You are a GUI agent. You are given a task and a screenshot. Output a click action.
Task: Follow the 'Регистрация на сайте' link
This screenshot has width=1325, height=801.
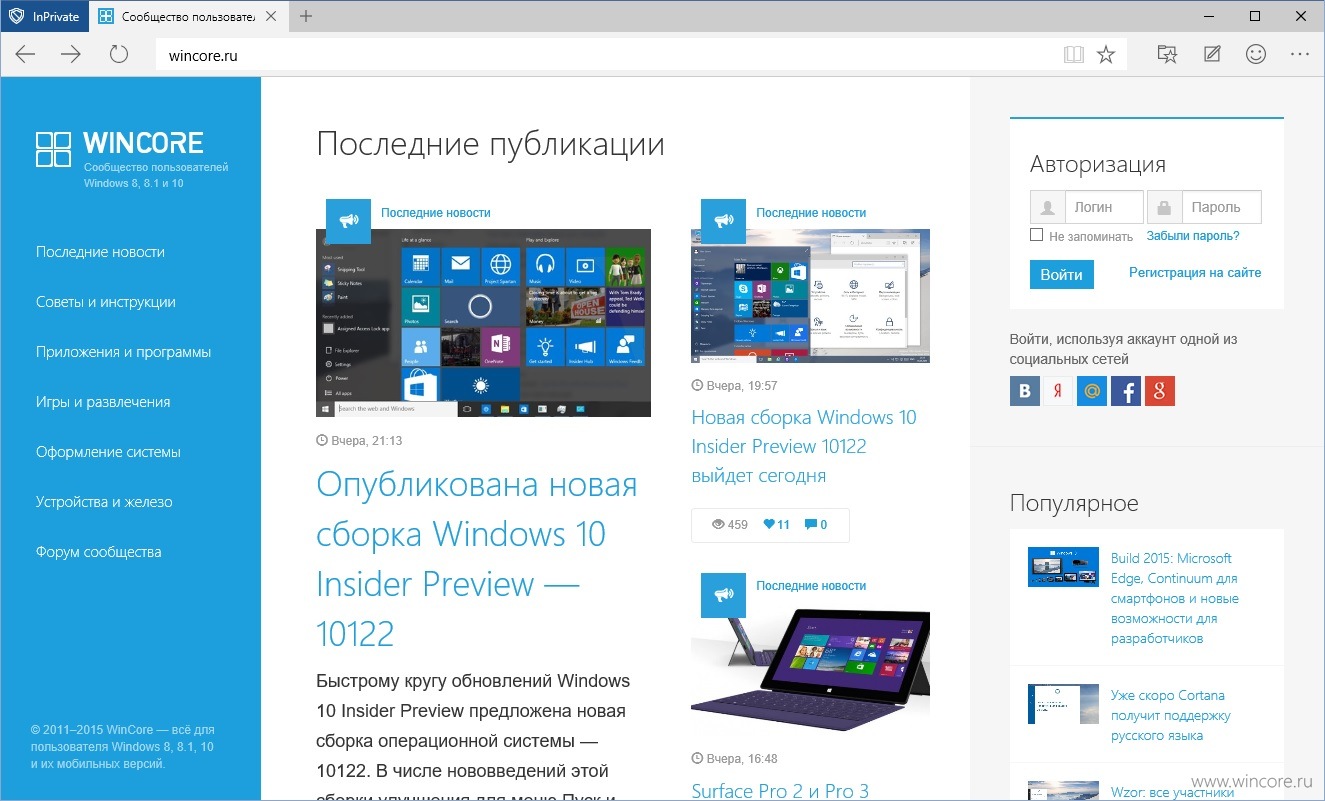[x=1195, y=272]
